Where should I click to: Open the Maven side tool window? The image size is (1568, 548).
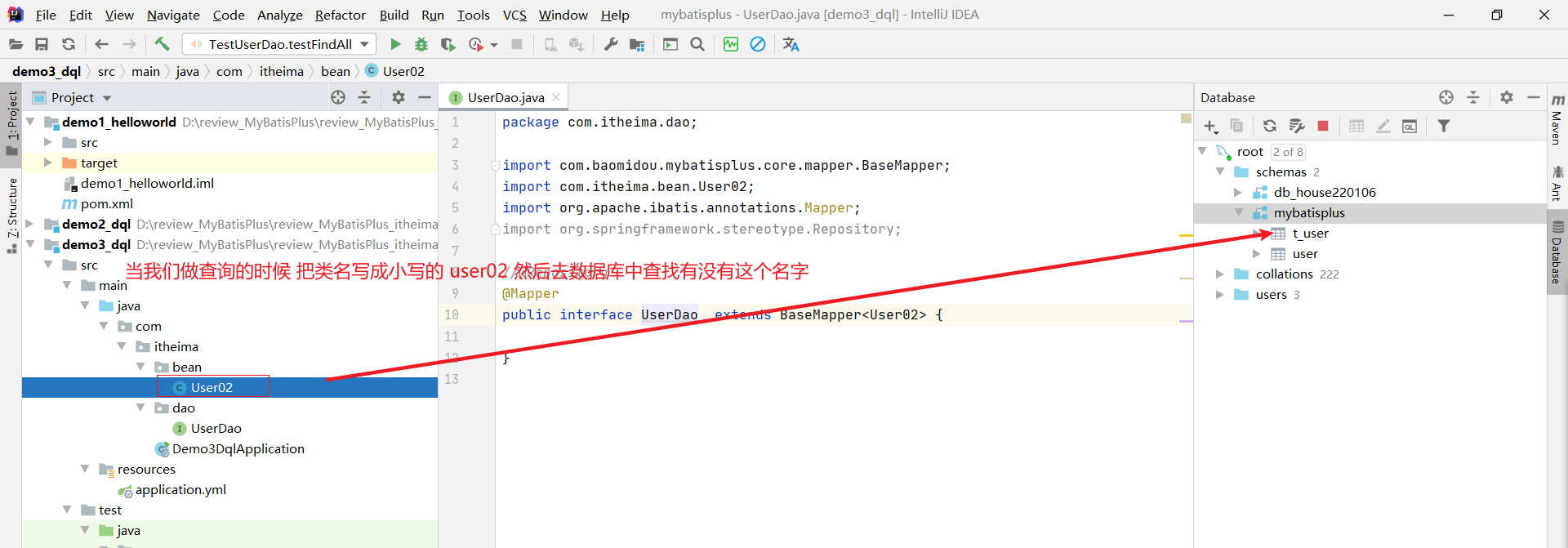(1557, 118)
